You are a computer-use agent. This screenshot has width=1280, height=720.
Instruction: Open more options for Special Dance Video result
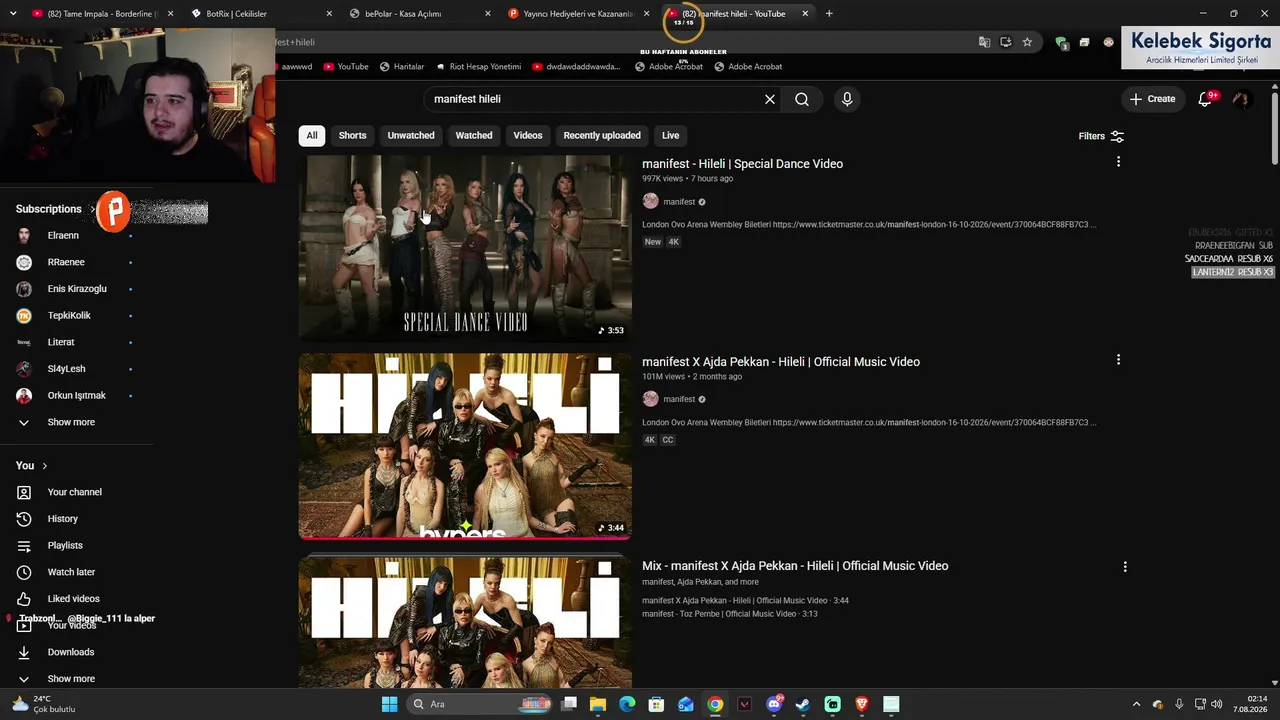click(x=1118, y=162)
